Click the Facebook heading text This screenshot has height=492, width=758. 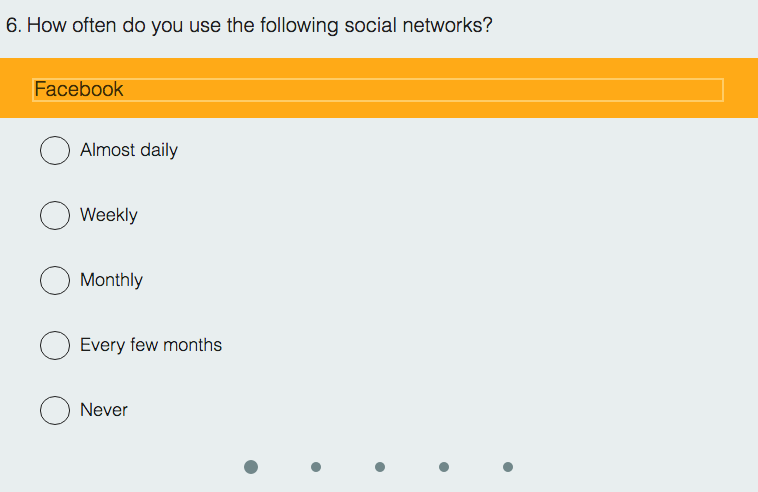79,89
